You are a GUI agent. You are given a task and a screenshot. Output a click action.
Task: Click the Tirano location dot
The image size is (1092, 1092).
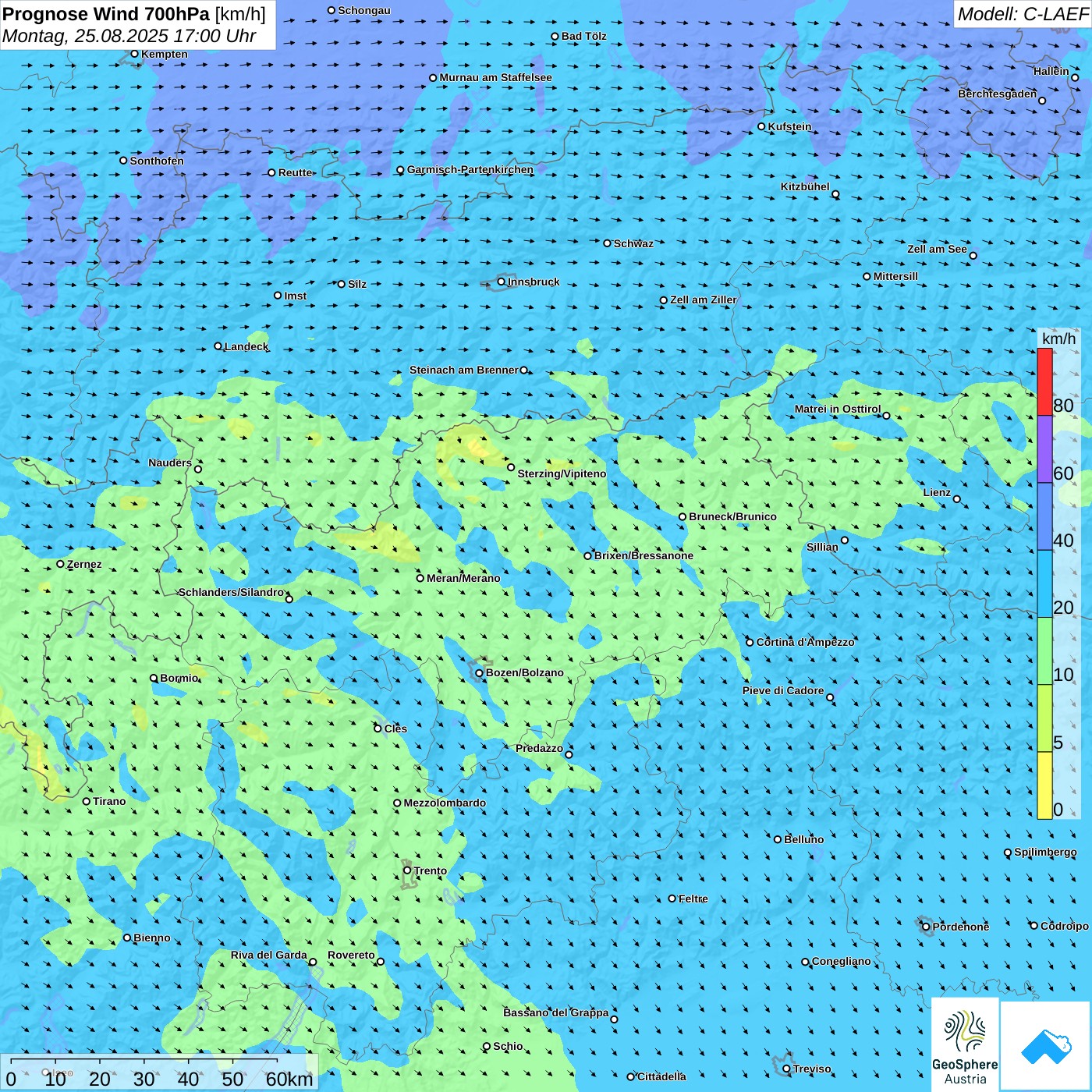pos(87,801)
